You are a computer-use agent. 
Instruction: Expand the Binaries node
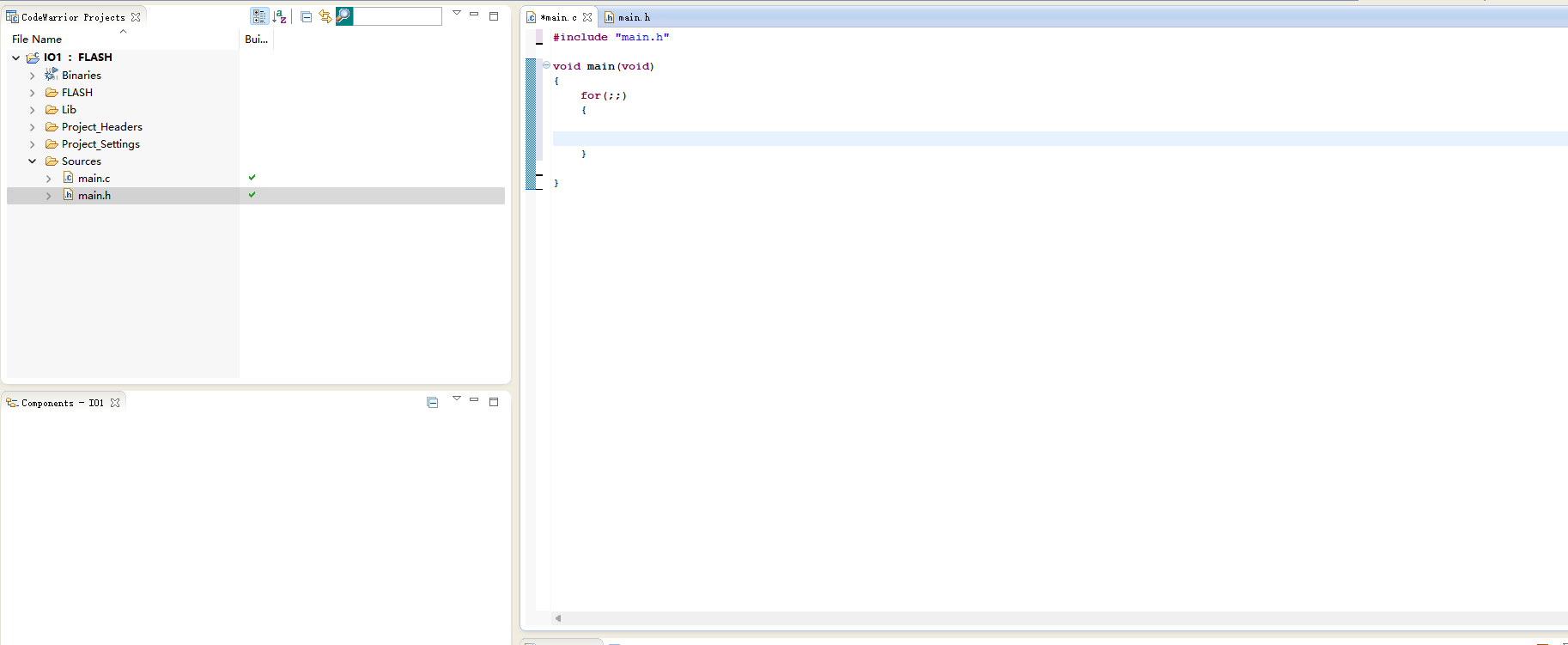(33, 76)
